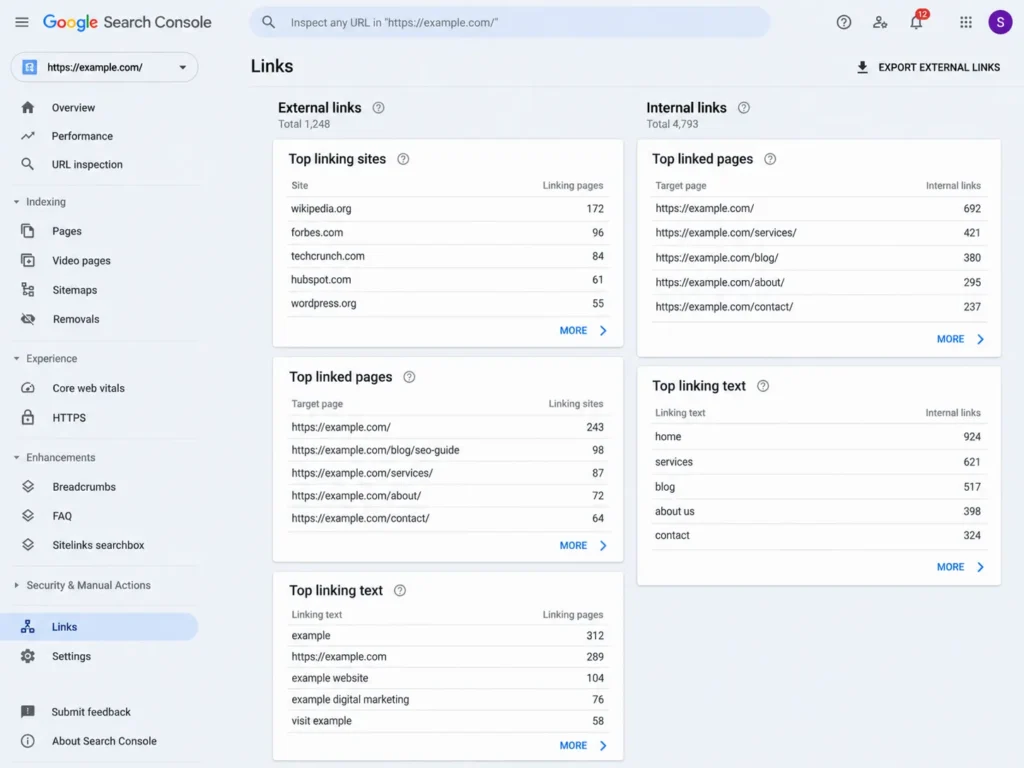
Task: Click MORE under Top linking sites
Action: (x=583, y=330)
